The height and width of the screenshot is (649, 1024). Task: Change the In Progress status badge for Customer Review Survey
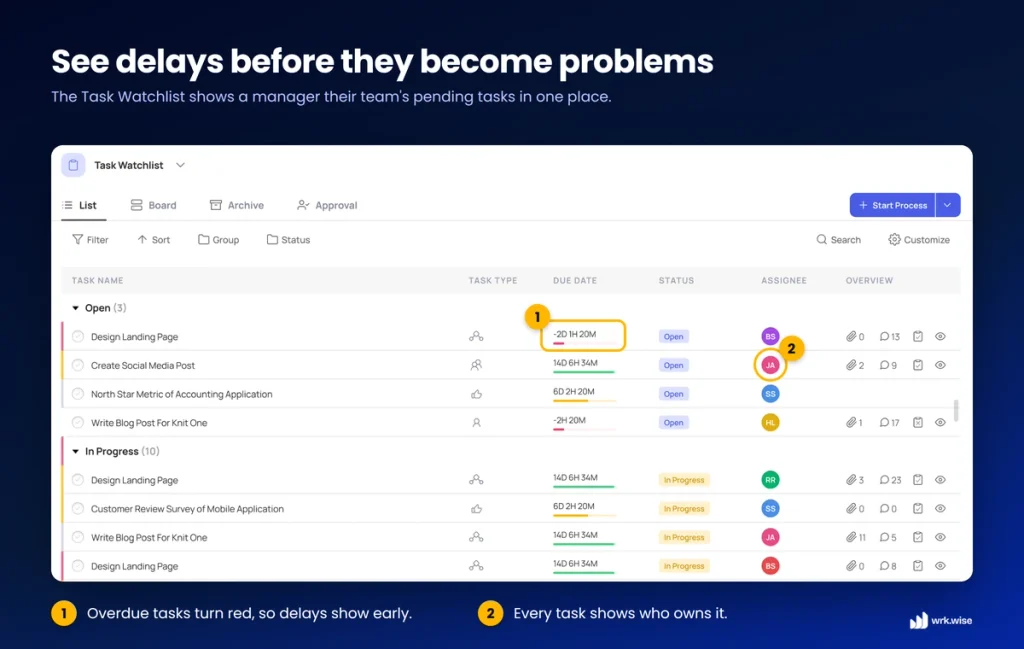[x=684, y=509]
